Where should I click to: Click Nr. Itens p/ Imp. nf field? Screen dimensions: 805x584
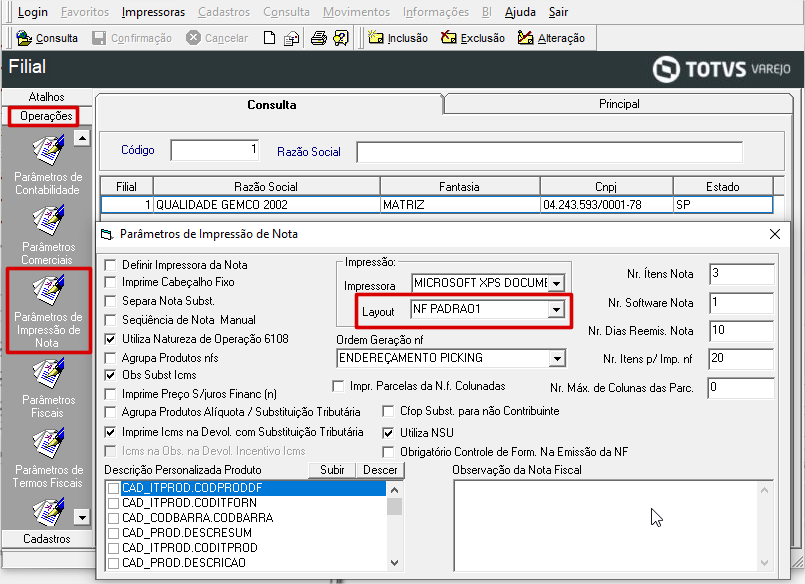[x=741, y=358]
